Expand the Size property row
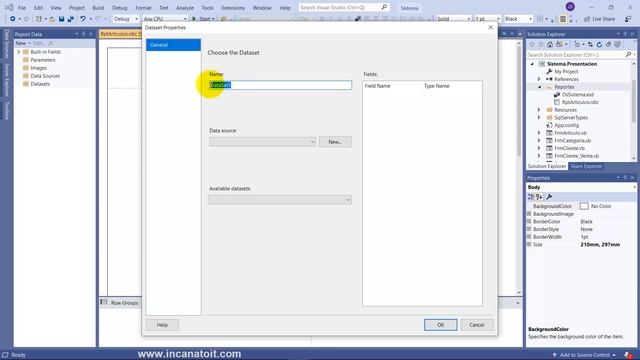This screenshot has height=360, width=640. [529, 244]
